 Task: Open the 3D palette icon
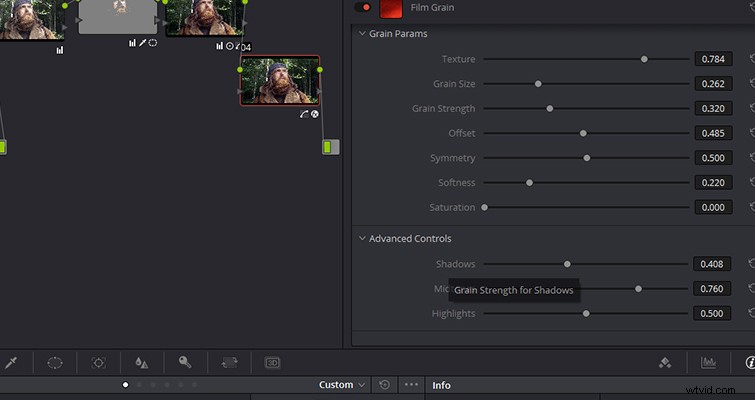273,362
